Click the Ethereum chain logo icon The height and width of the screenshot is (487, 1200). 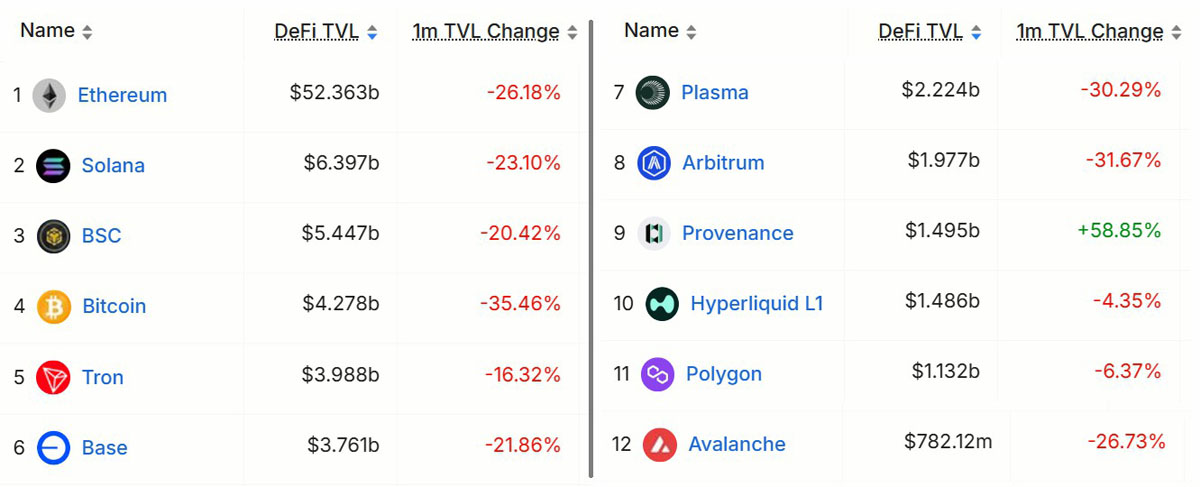point(49,95)
